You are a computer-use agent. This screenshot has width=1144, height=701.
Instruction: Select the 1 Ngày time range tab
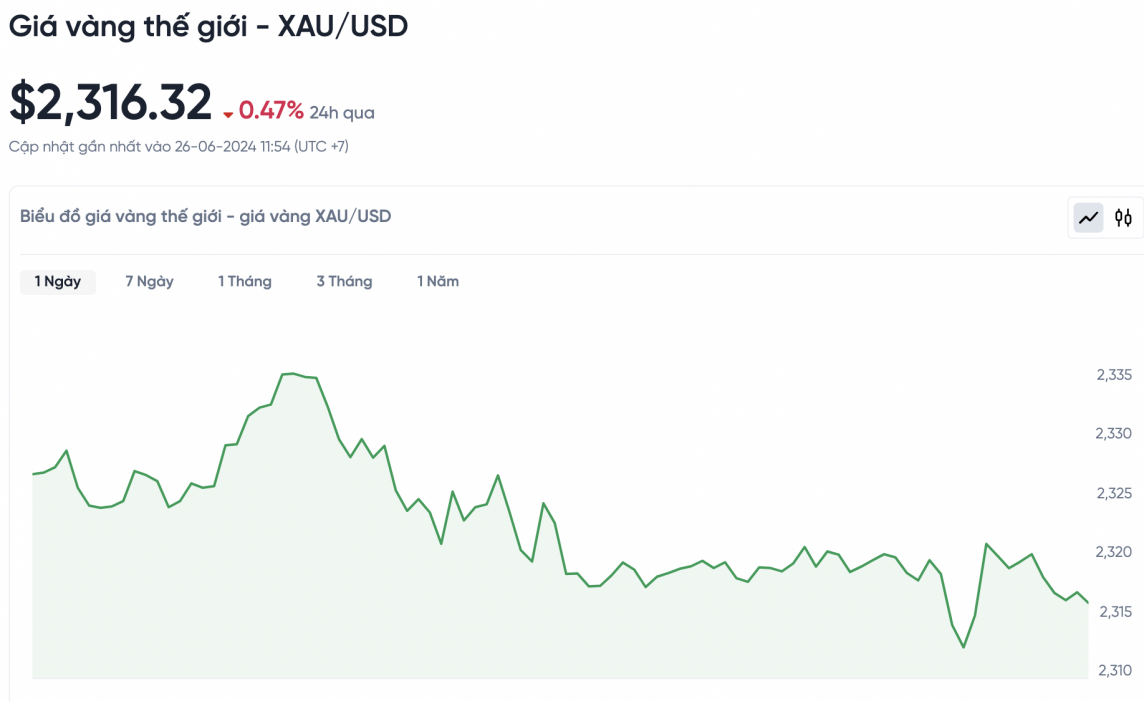58,281
